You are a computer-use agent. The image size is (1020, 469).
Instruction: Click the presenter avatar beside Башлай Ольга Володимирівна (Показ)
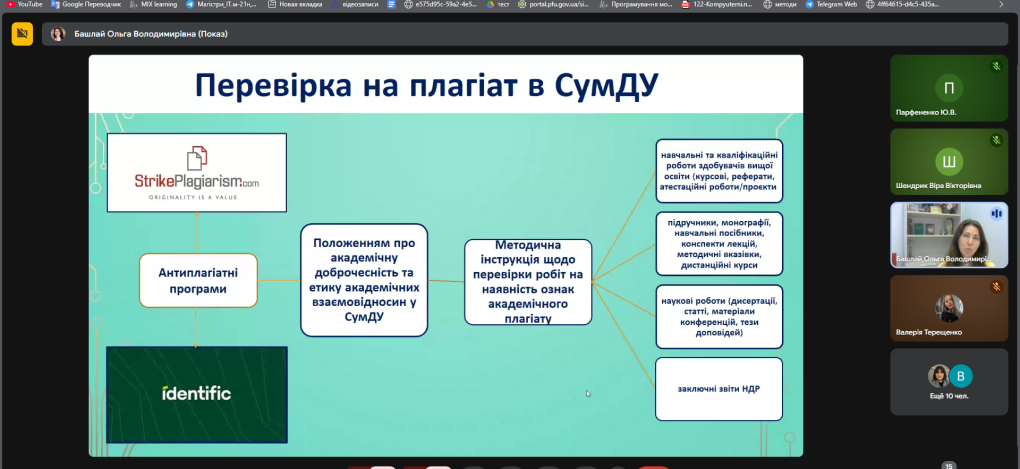58,34
